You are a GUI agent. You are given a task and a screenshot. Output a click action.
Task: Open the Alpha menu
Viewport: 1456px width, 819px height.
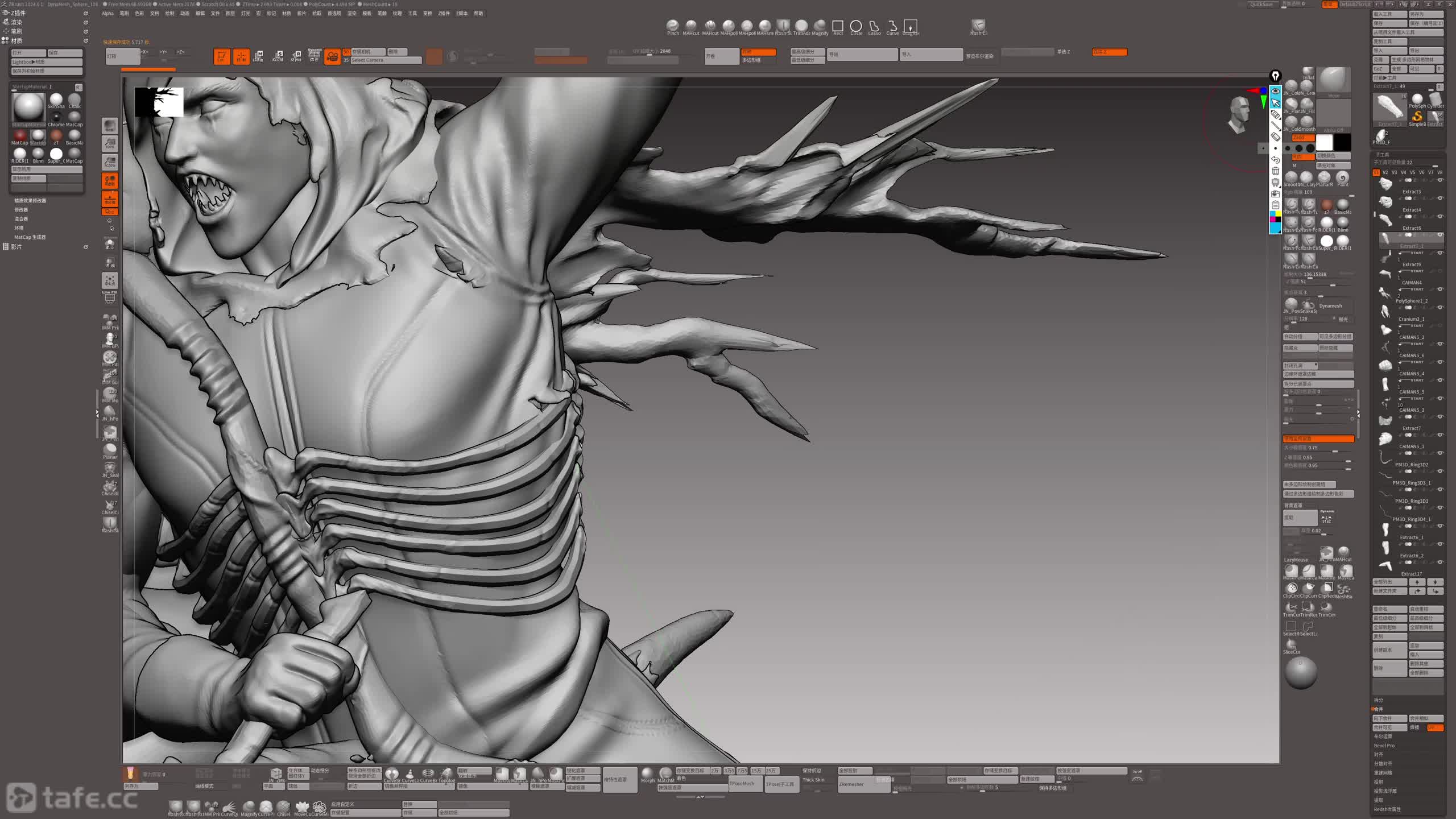coord(107,14)
